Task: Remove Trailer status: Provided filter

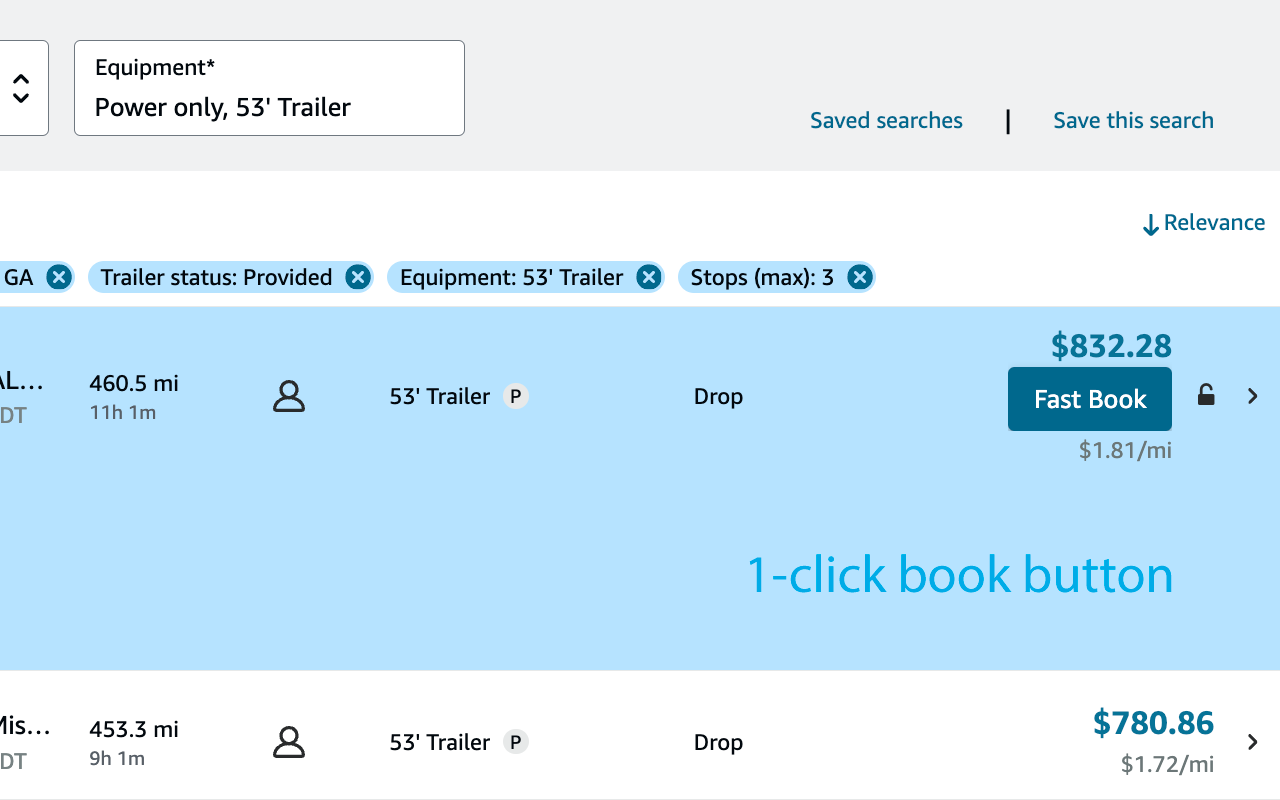Action: [357, 277]
